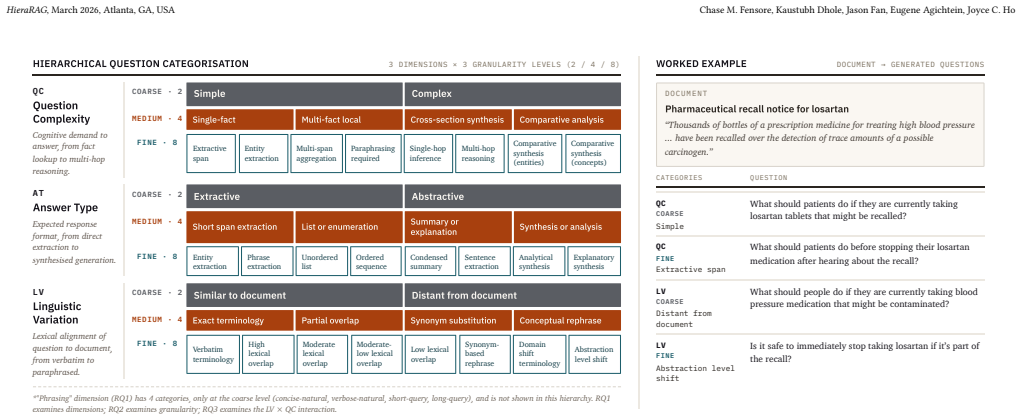1022x420 pixels.
Task: Click the Multi-hop reasoning fine box
Action: coord(480,153)
